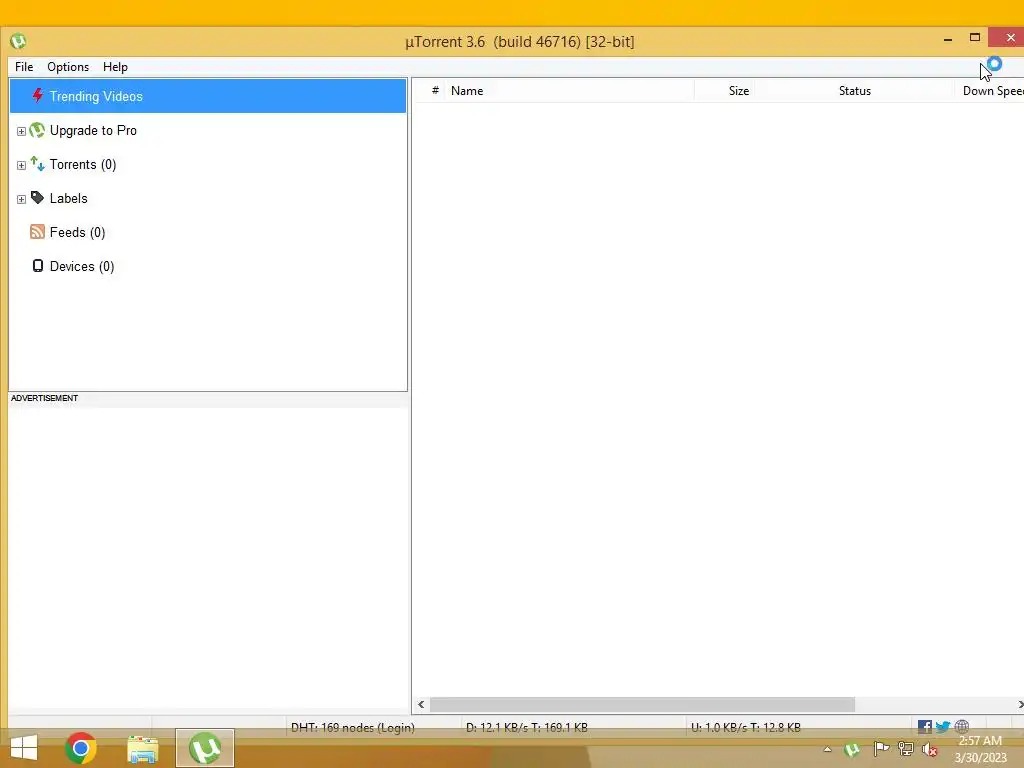
Task: Select Devices (0) in sidebar
Action: pos(82,266)
